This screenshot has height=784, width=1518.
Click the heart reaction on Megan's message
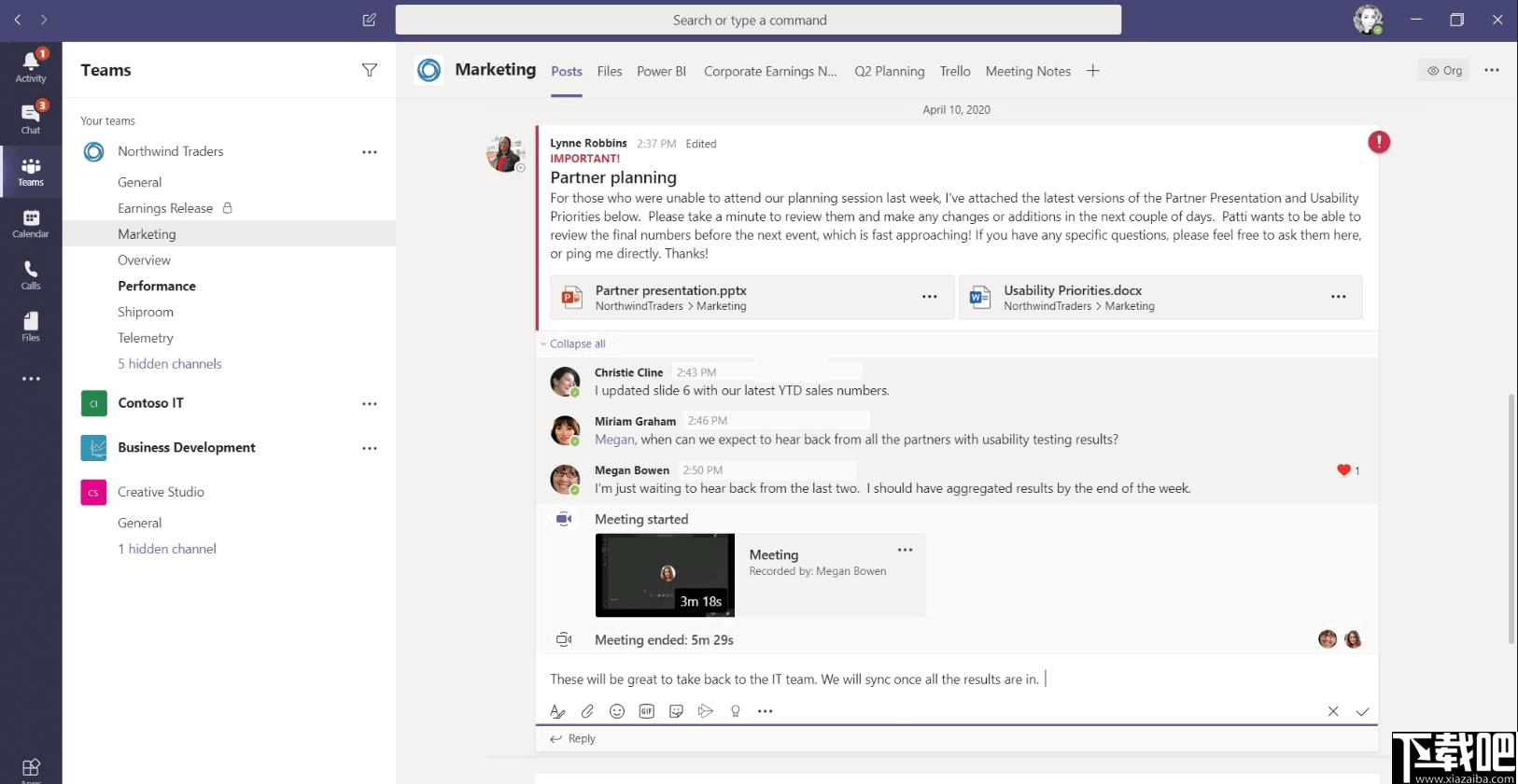[x=1343, y=470]
